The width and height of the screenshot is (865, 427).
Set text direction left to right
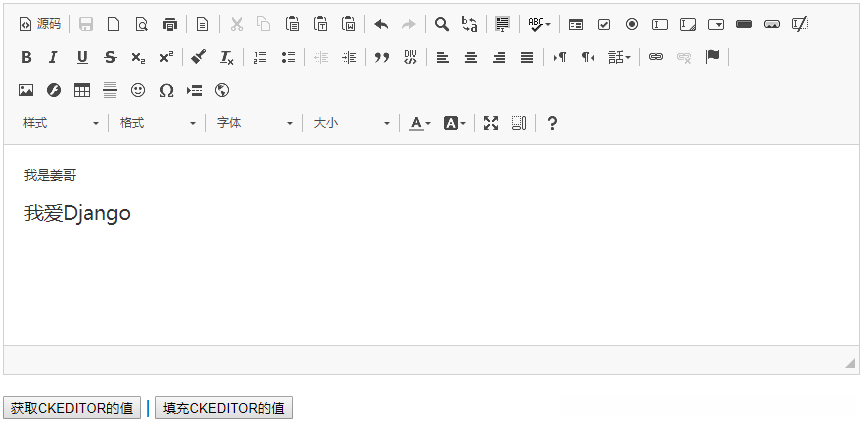pyautogui.click(x=559, y=57)
